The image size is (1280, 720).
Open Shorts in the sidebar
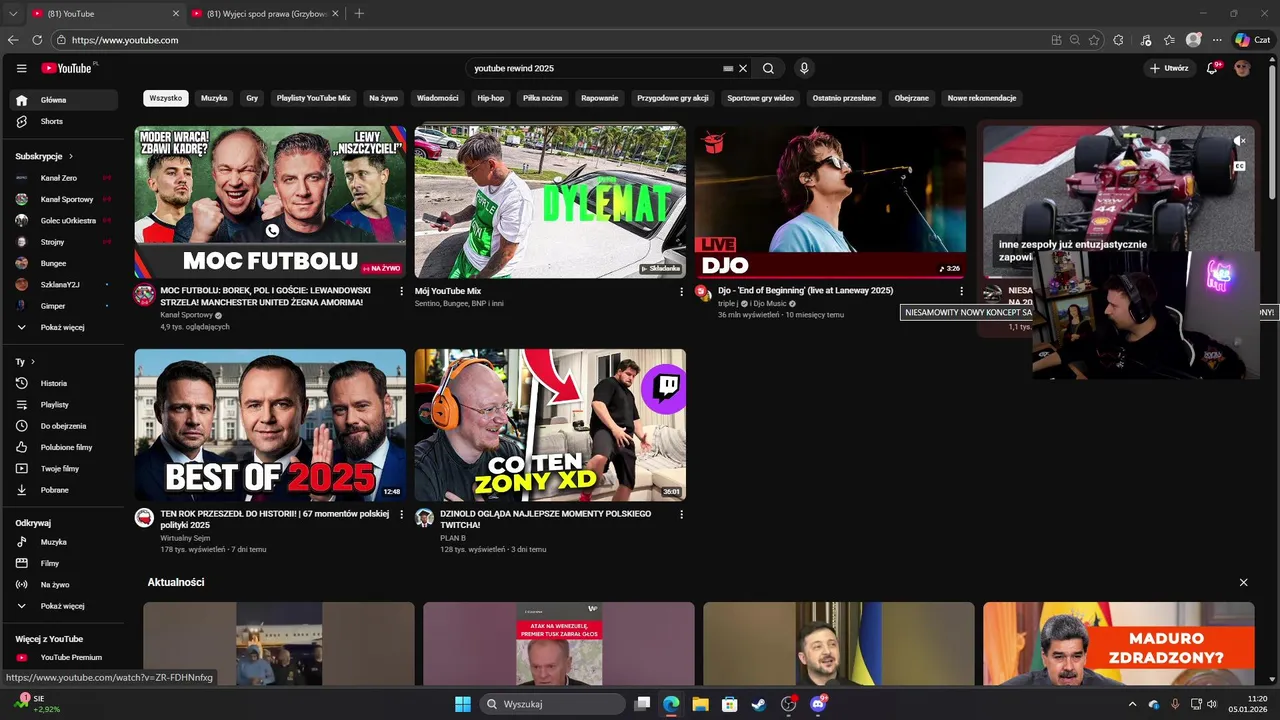64,121
